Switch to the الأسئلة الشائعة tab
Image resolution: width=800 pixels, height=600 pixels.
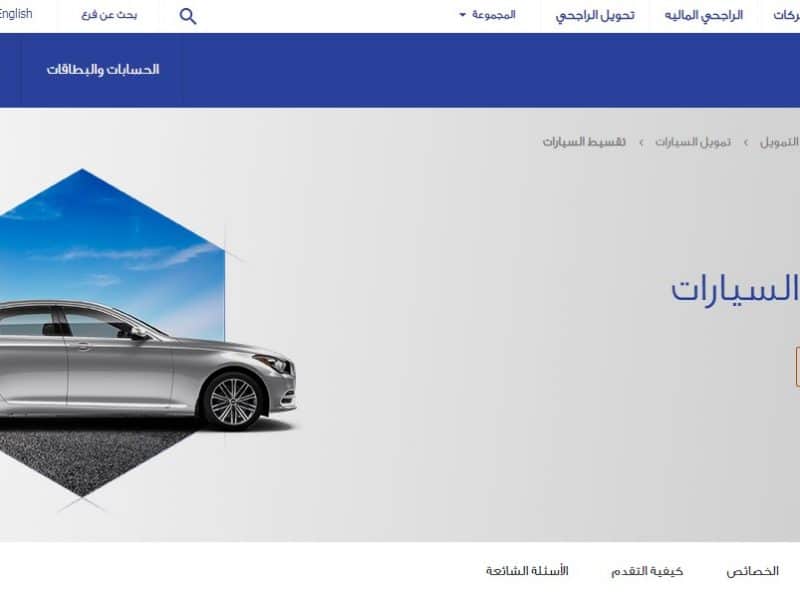(x=527, y=570)
